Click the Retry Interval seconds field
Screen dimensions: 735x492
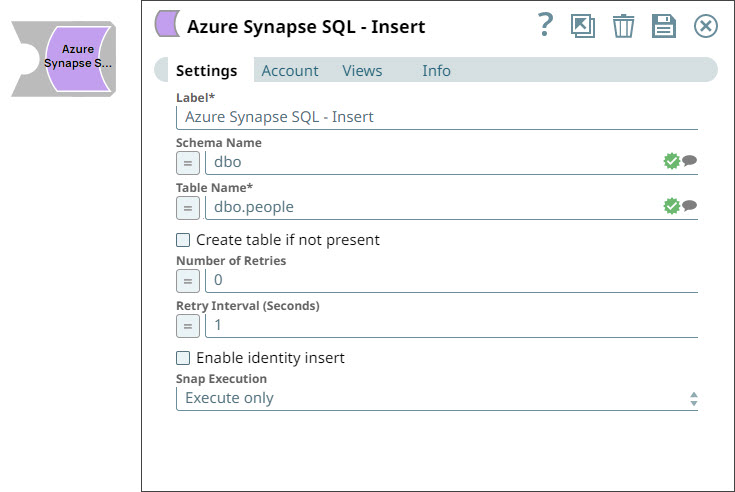pos(451,325)
